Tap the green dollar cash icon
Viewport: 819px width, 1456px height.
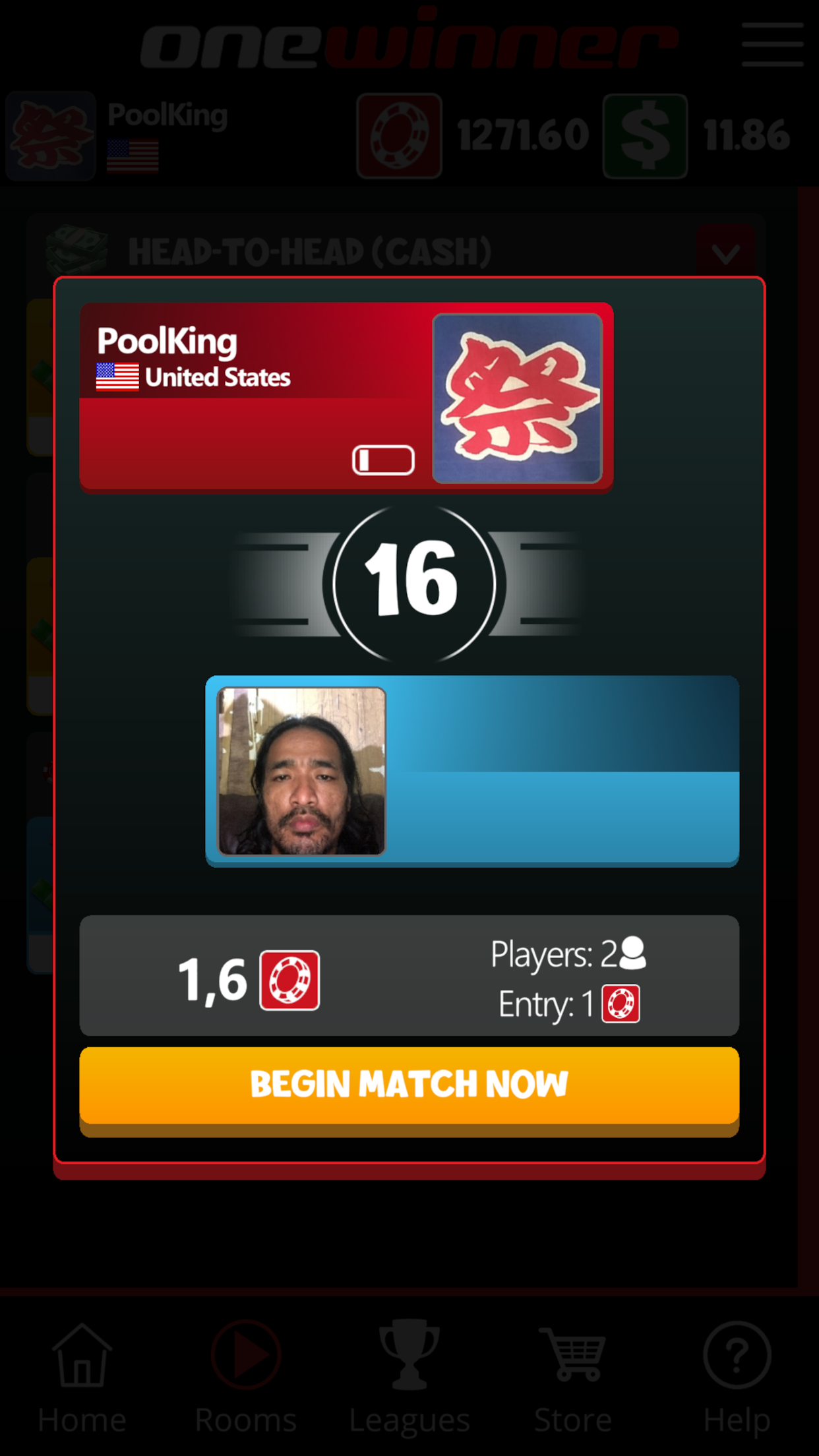click(x=645, y=136)
